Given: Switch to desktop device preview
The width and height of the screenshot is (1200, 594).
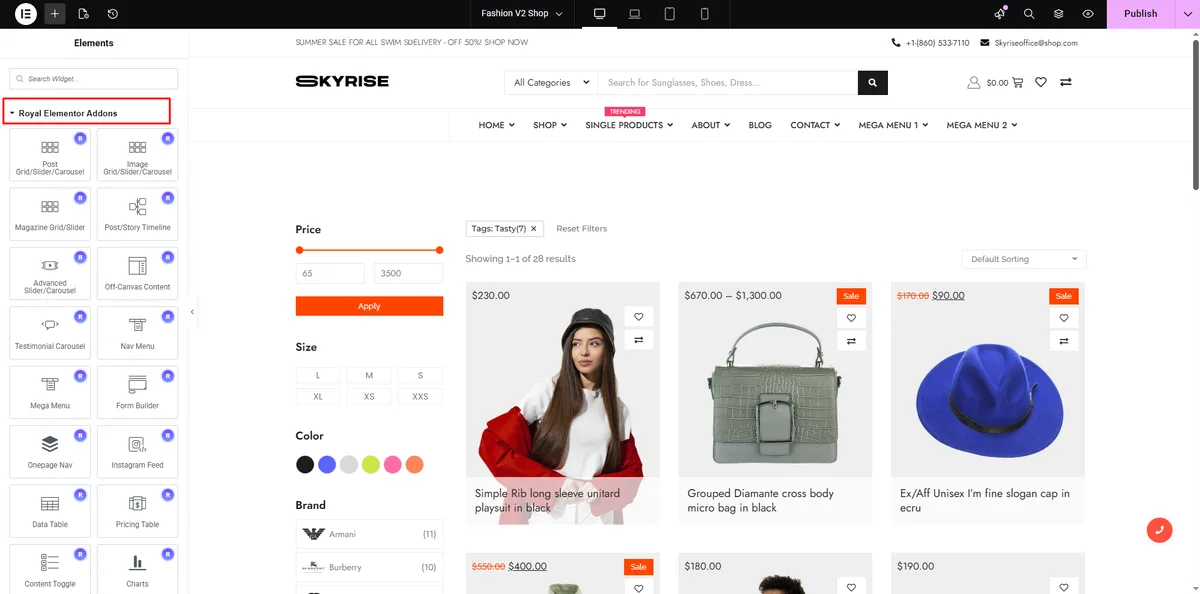Looking at the screenshot, I should 600,14.
